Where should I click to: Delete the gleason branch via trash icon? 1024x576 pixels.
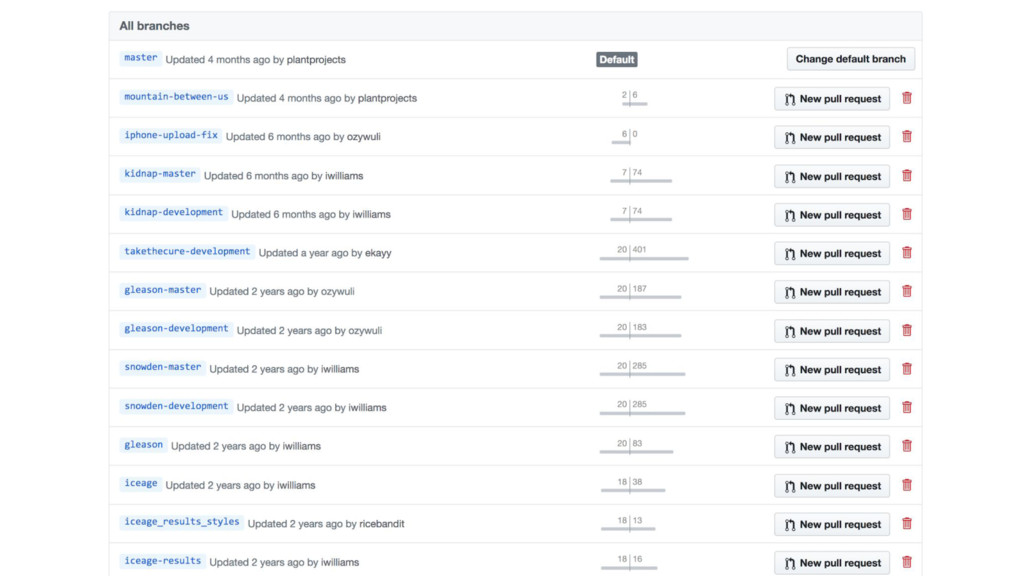[x=906, y=446]
